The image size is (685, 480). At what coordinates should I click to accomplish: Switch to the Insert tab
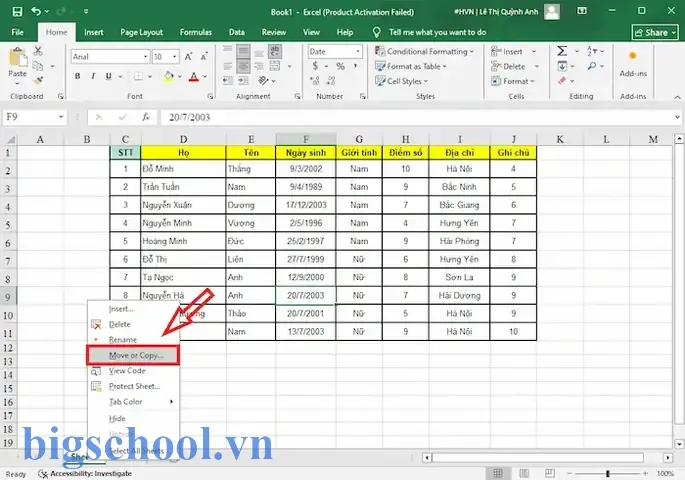pos(94,32)
